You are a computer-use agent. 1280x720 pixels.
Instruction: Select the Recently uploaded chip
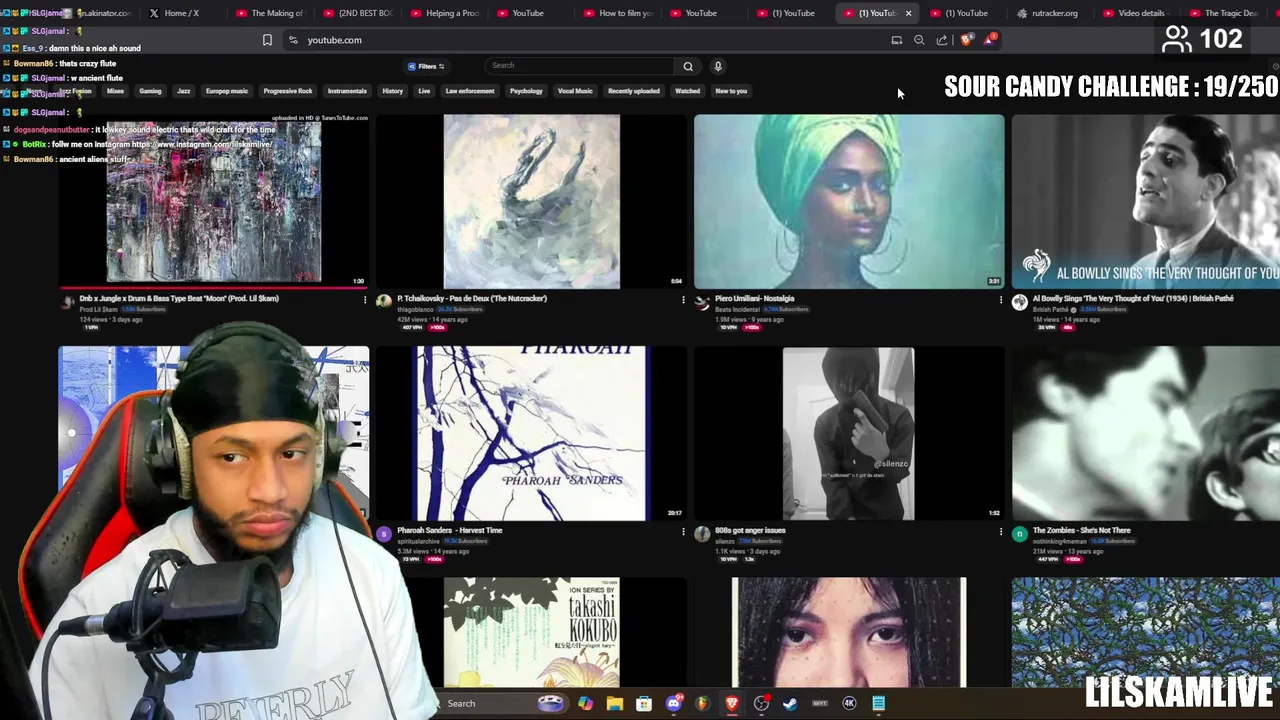pos(634,91)
